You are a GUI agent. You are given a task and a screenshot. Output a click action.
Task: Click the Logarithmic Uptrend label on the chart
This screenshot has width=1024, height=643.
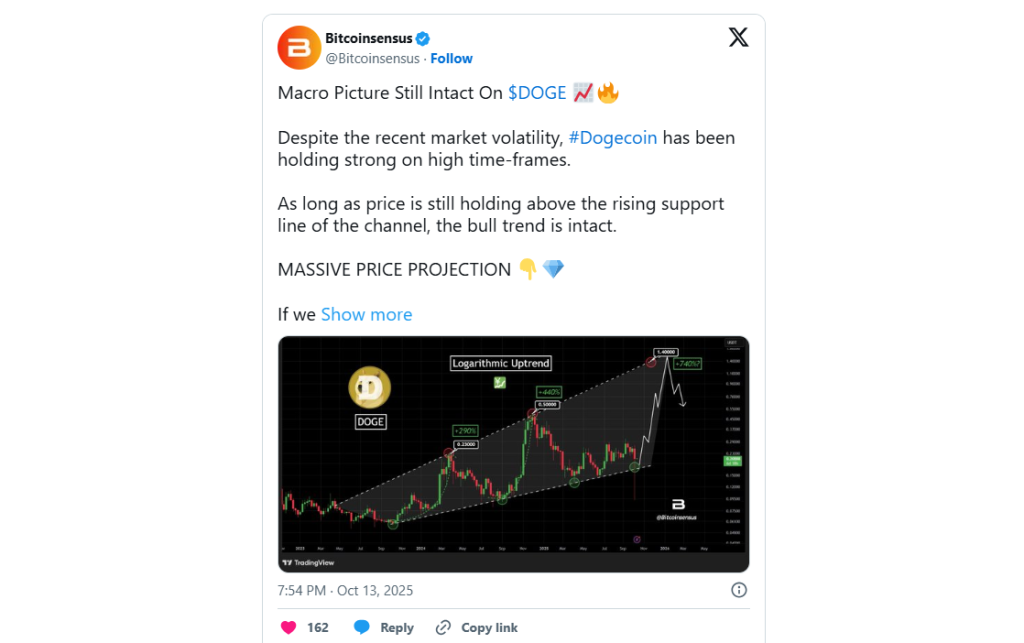click(500, 363)
